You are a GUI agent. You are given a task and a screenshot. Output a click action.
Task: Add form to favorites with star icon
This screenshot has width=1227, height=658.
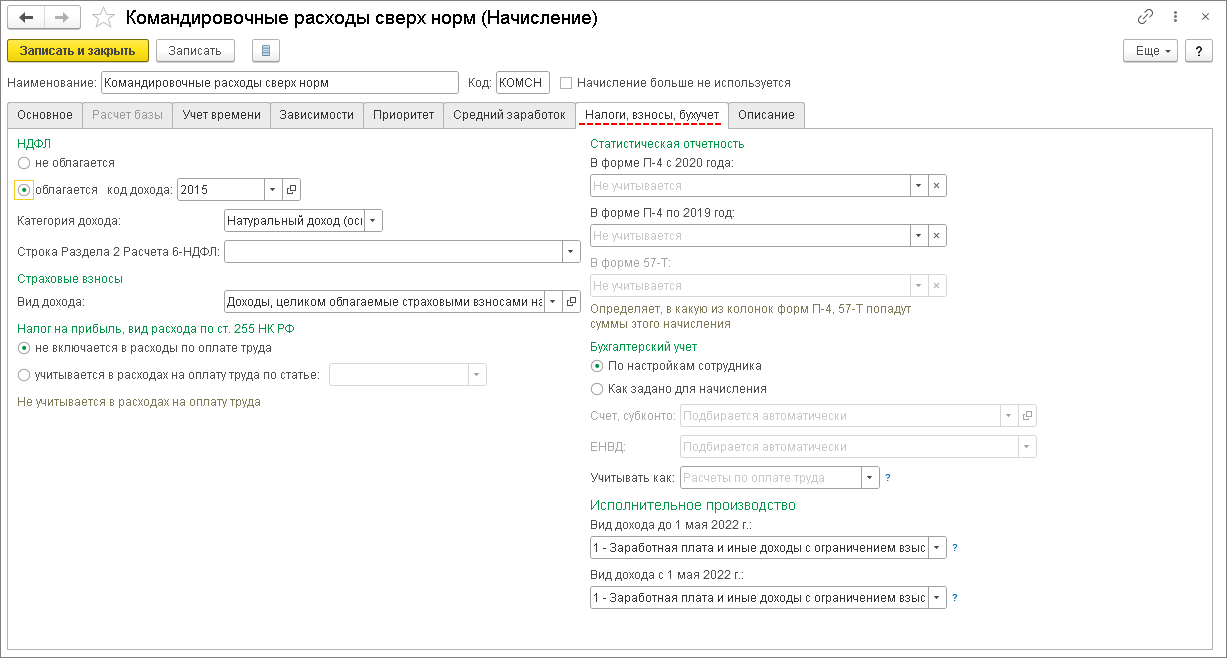click(103, 18)
